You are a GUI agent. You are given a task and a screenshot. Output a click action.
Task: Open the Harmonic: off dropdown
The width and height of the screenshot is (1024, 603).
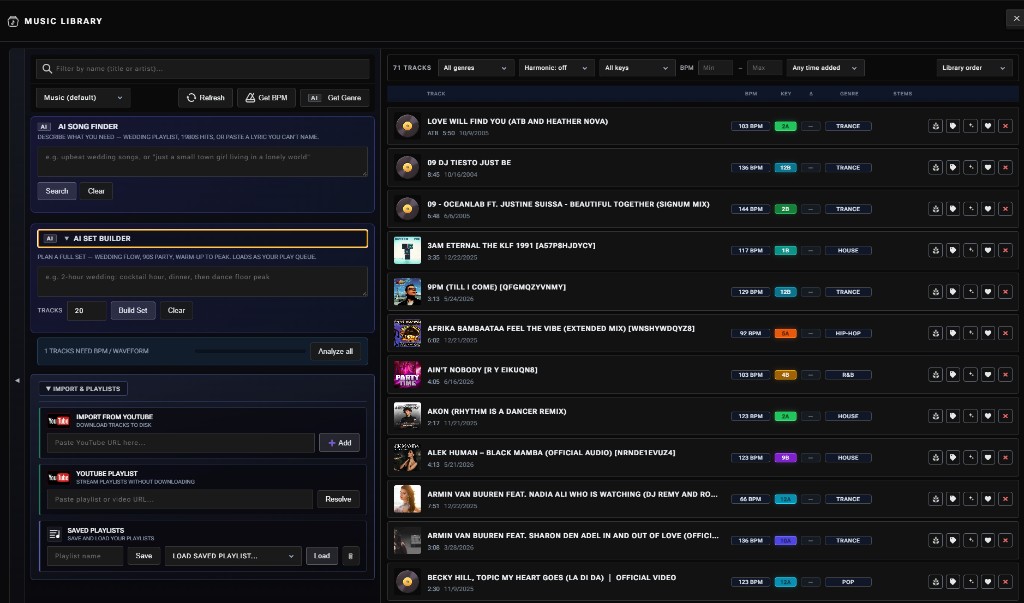tap(556, 68)
